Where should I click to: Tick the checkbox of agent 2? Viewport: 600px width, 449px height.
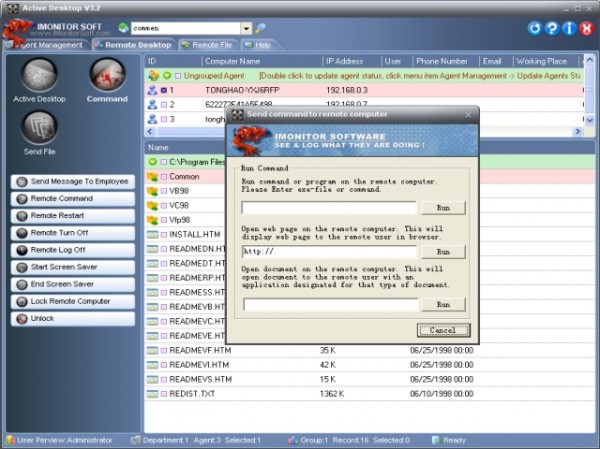tap(164, 104)
